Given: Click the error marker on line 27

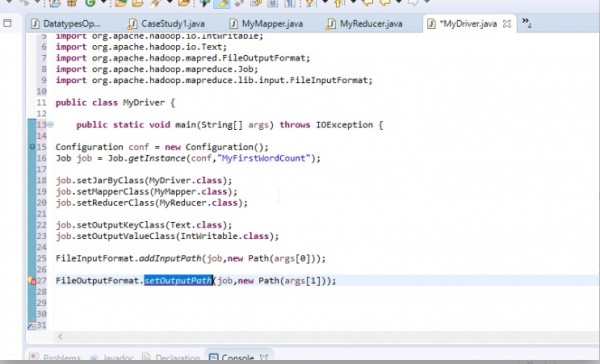Looking at the screenshot, I should pyautogui.click(x=32, y=281).
